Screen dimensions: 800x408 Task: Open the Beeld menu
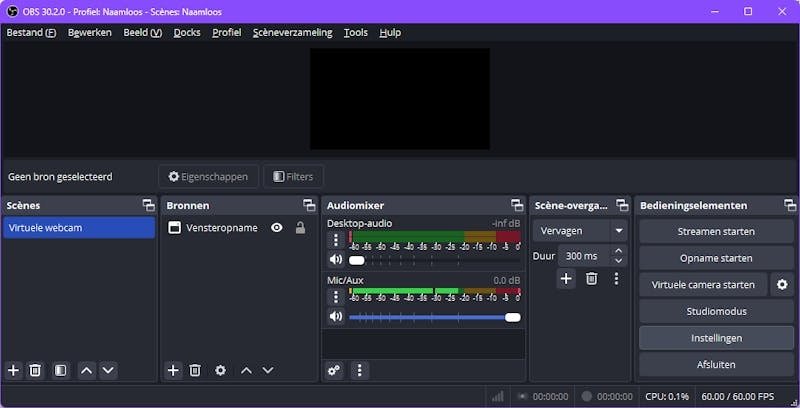click(x=142, y=33)
